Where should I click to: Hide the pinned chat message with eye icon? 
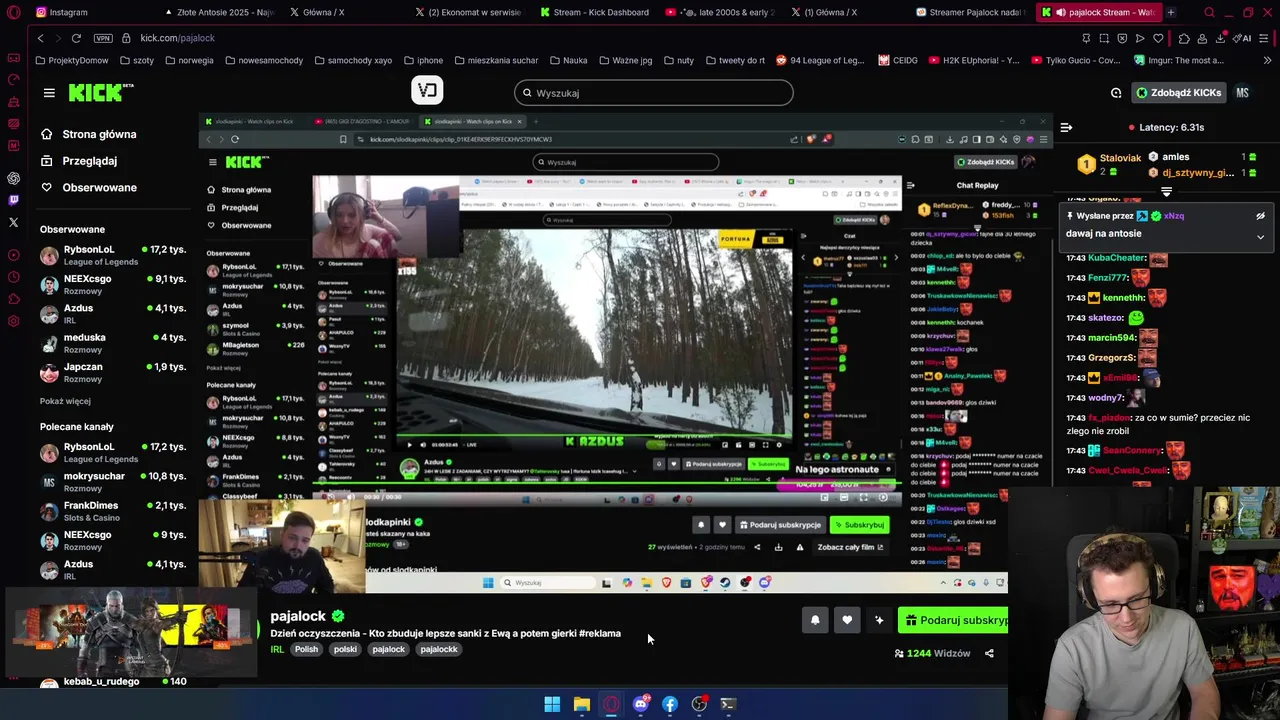[1260, 216]
